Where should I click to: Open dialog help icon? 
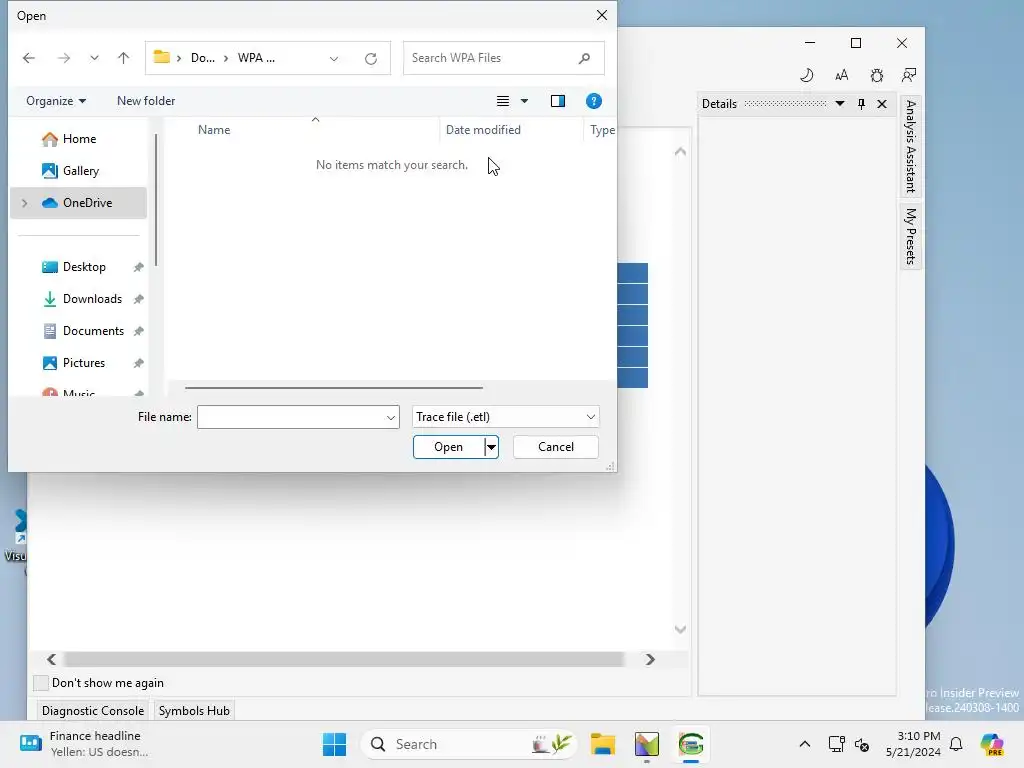tap(594, 101)
